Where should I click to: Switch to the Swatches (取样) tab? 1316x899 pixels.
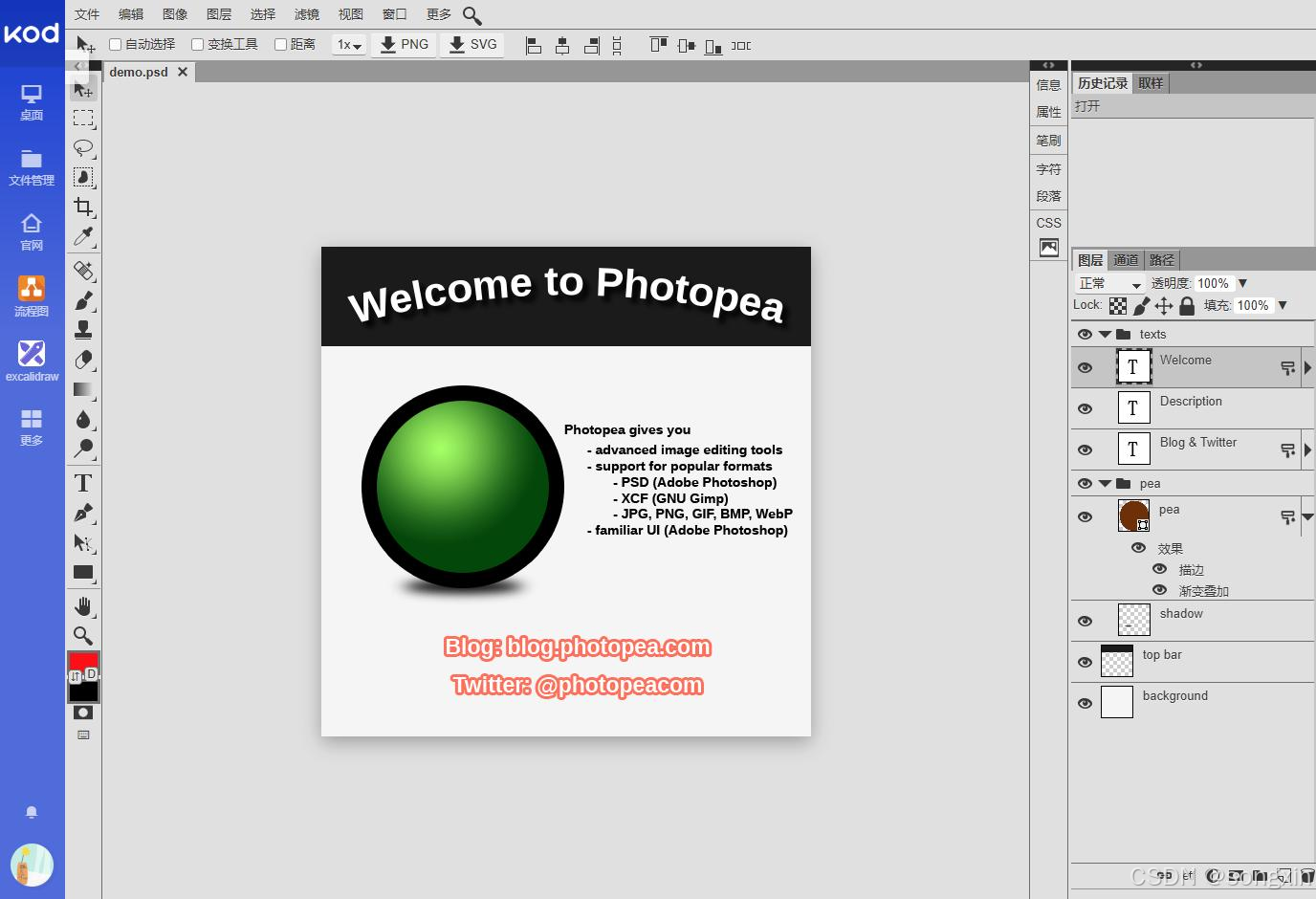click(x=1151, y=83)
